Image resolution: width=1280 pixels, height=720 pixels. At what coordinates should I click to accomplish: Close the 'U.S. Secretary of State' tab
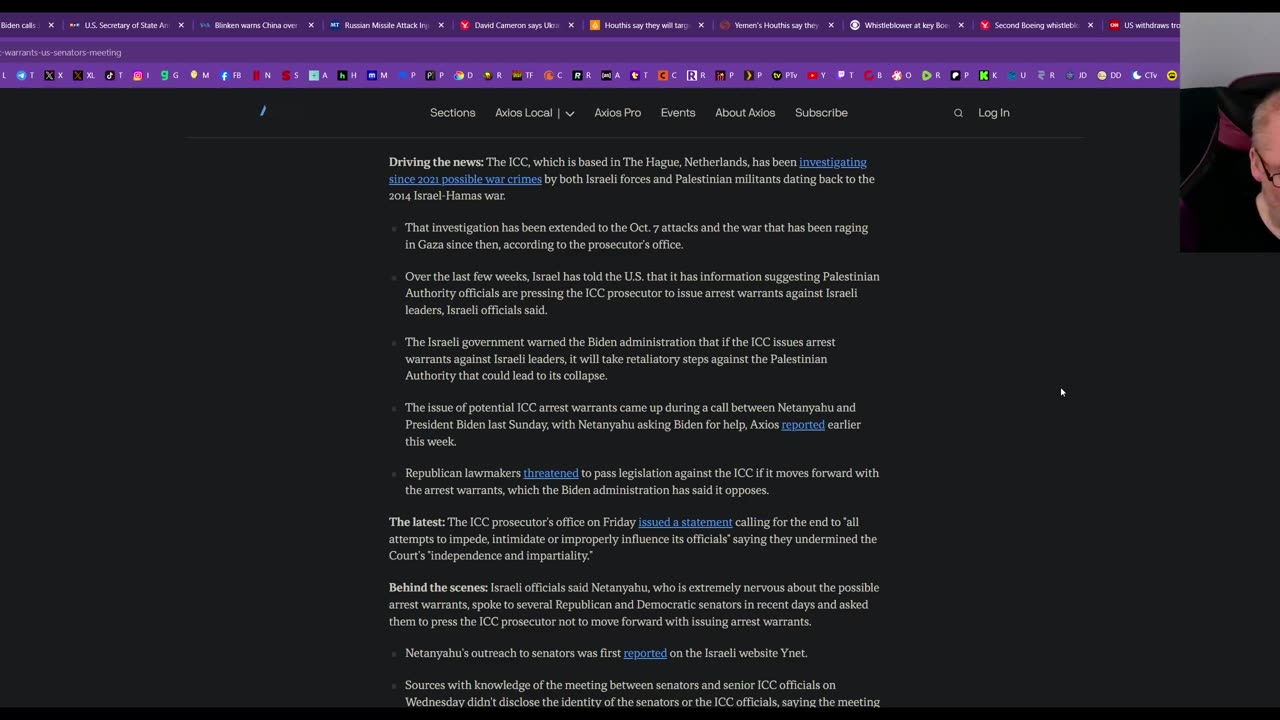[x=181, y=25]
